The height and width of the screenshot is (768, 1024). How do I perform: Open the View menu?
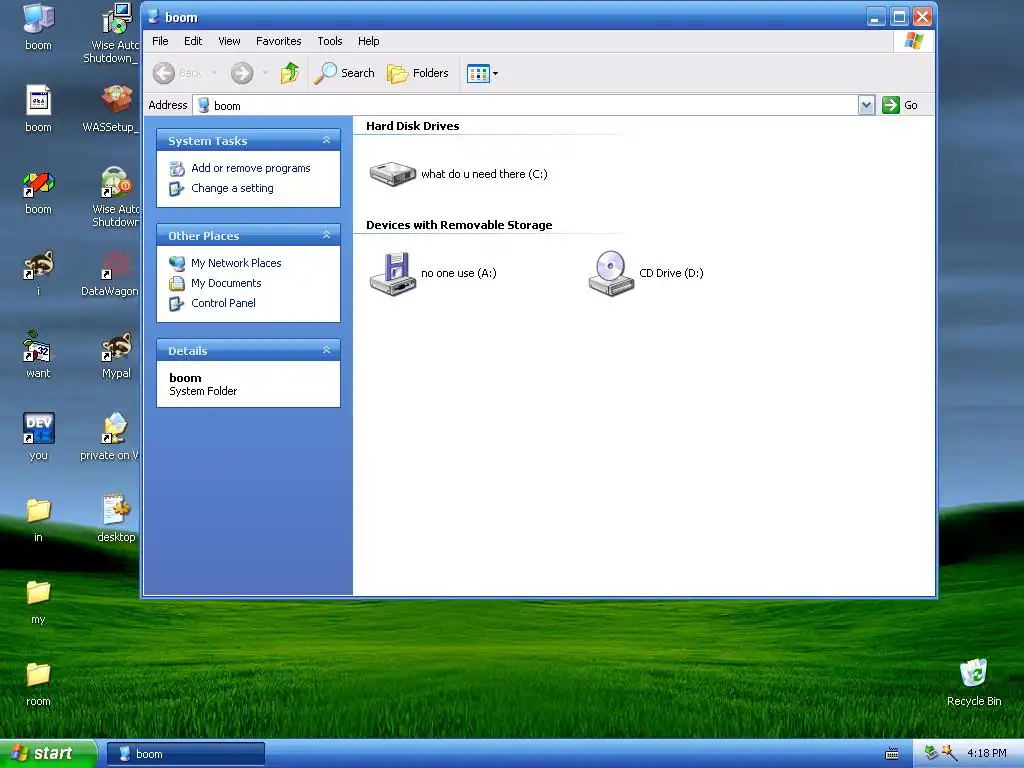click(x=229, y=41)
